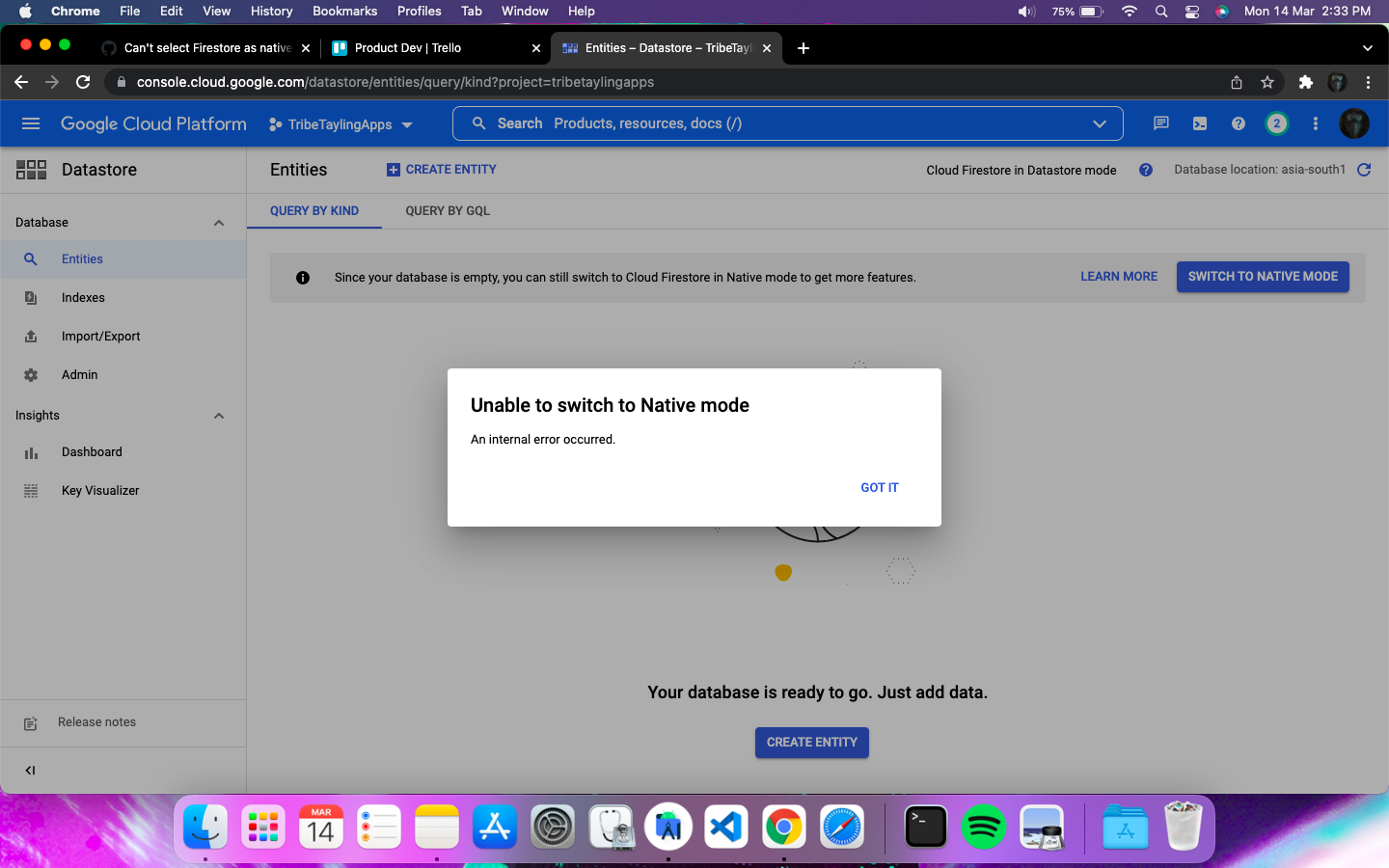1389x868 pixels.
Task: Select the QUERY BY KIND tab
Action: 314,210
